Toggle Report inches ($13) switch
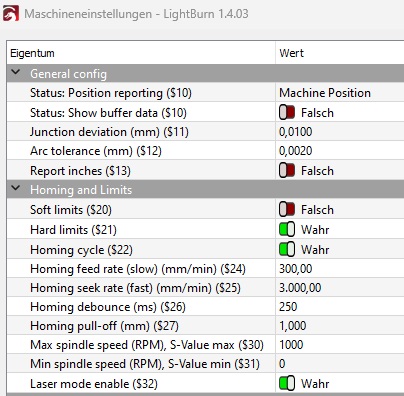 pyautogui.click(x=287, y=171)
